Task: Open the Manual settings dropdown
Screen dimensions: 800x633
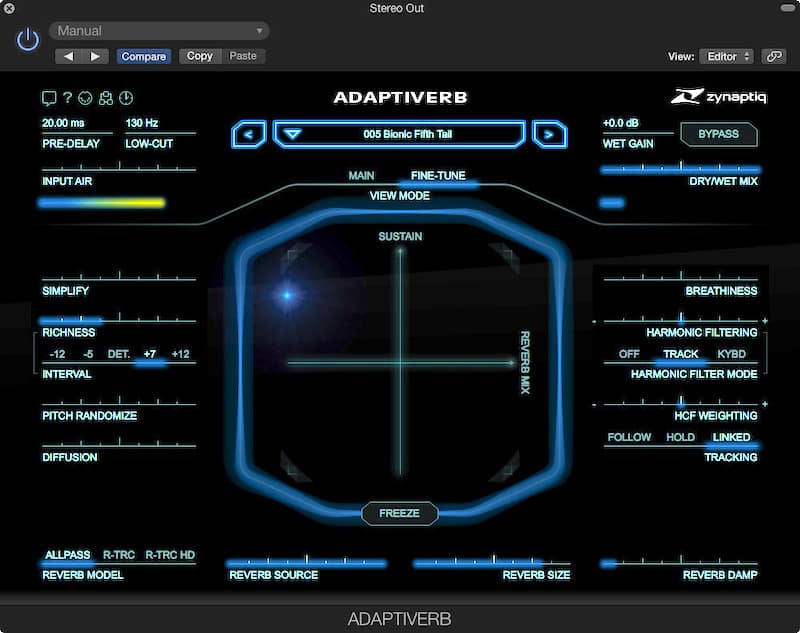Action: [x=159, y=31]
